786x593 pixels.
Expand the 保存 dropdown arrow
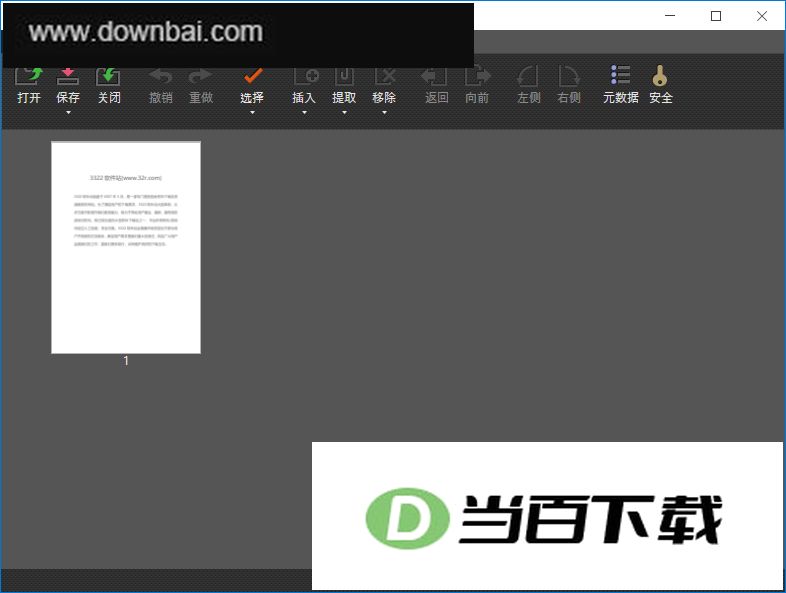(x=68, y=112)
